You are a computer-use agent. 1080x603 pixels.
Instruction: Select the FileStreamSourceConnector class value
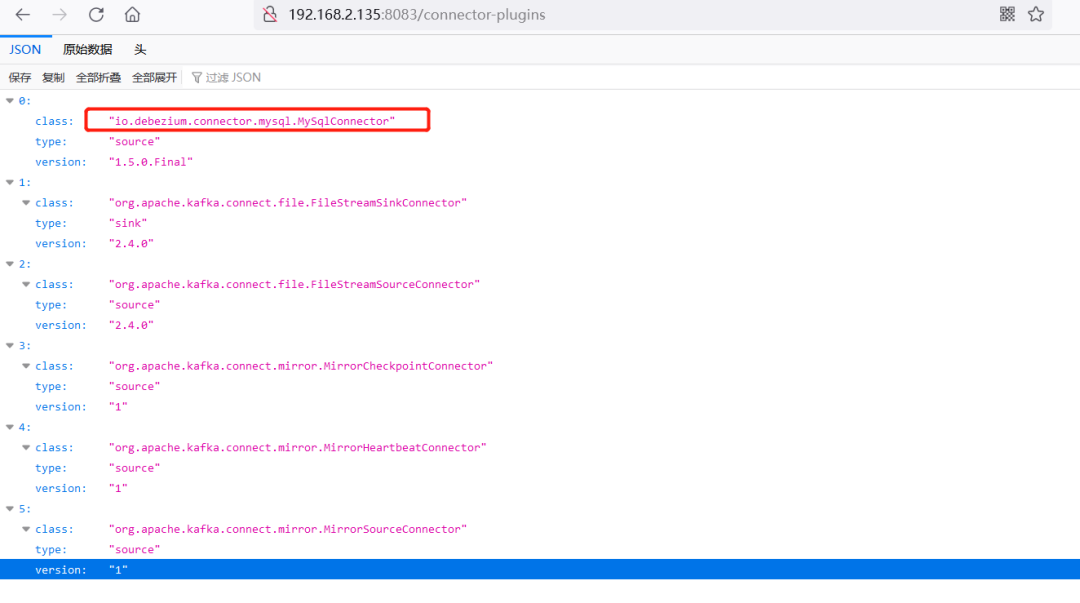click(294, 285)
